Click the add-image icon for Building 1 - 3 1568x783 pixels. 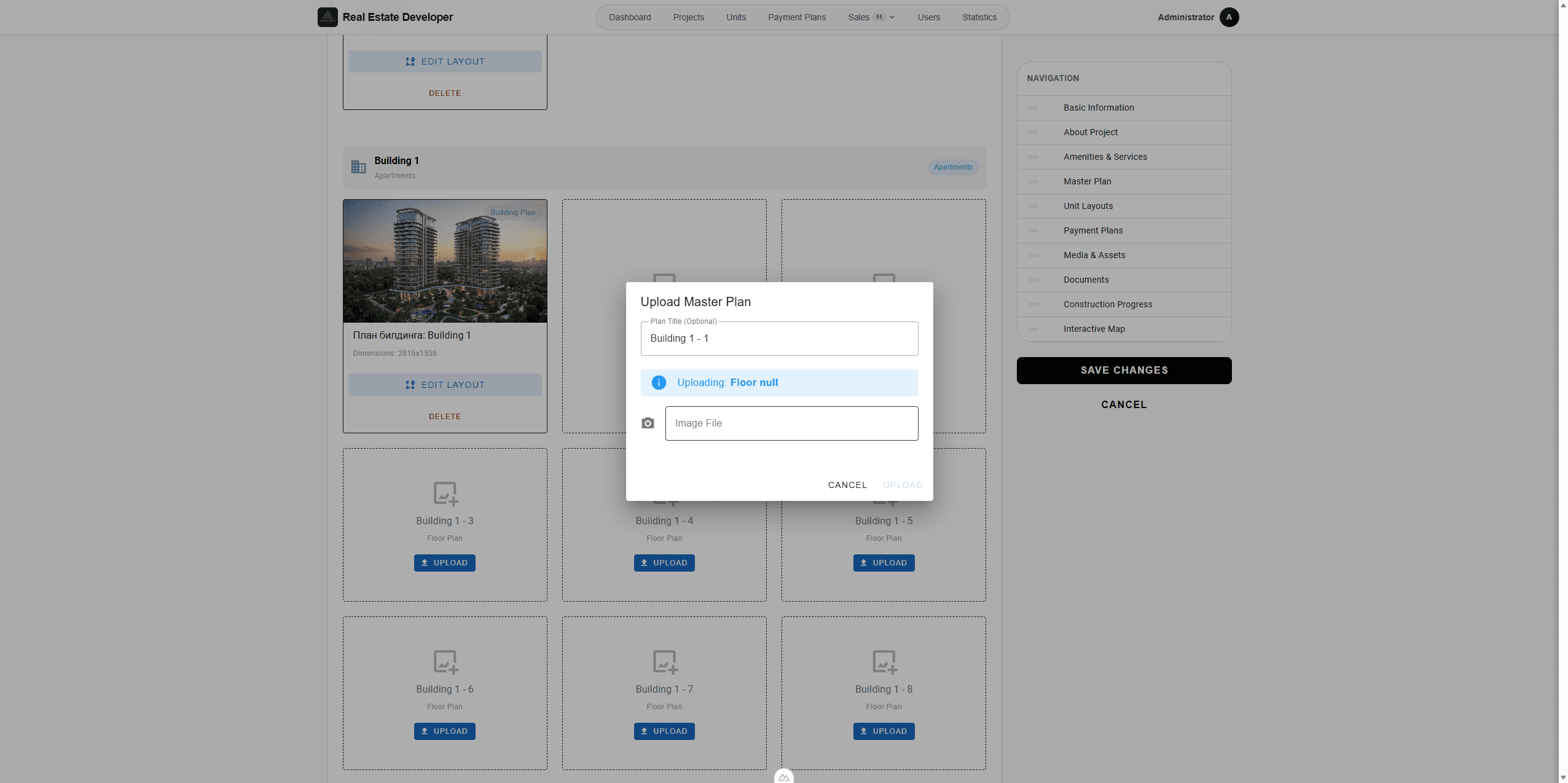point(445,494)
